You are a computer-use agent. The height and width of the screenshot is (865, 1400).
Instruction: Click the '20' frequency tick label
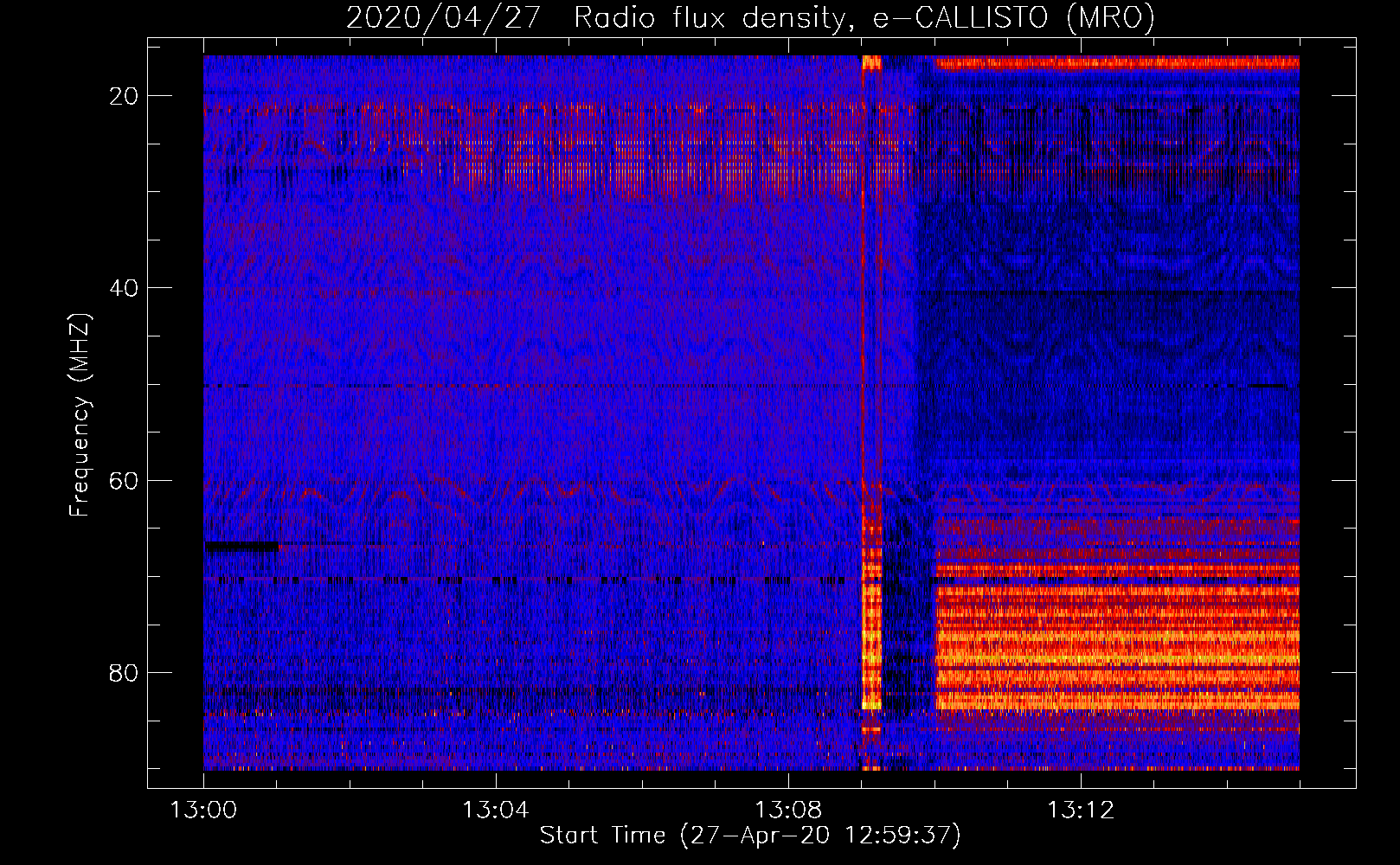click(x=125, y=96)
